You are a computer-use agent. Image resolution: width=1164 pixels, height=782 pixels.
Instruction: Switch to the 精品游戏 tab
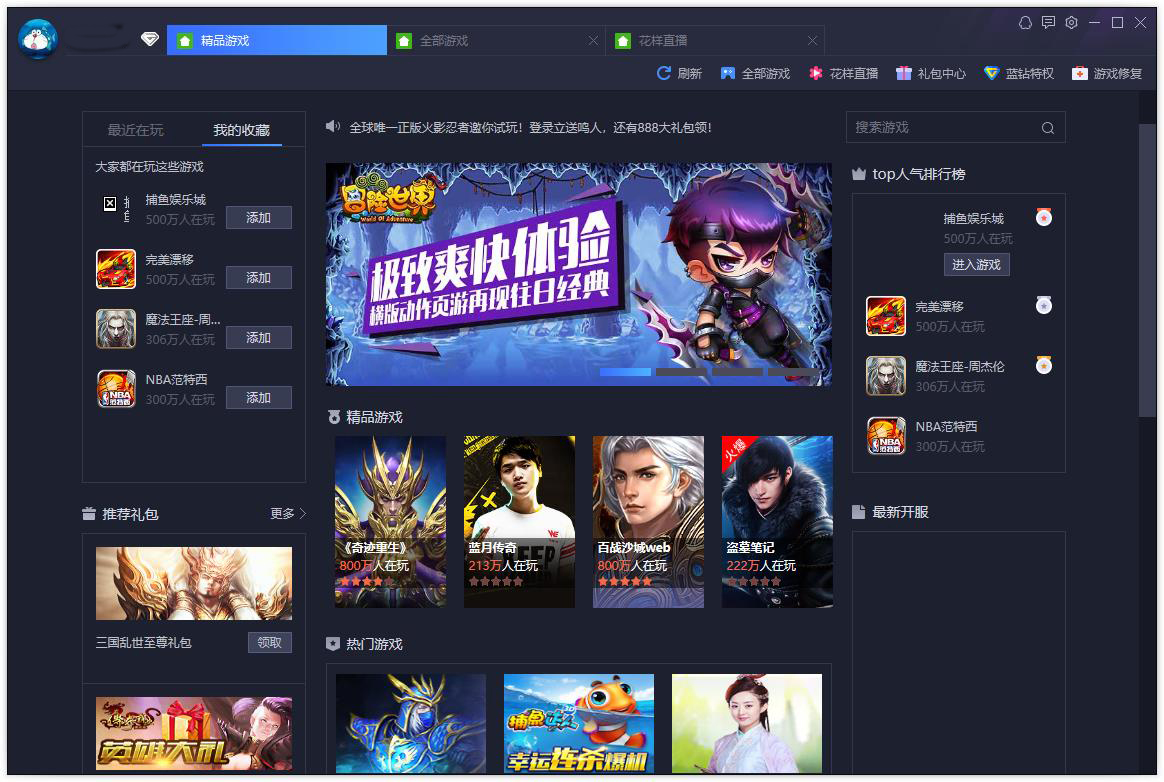click(x=277, y=40)
